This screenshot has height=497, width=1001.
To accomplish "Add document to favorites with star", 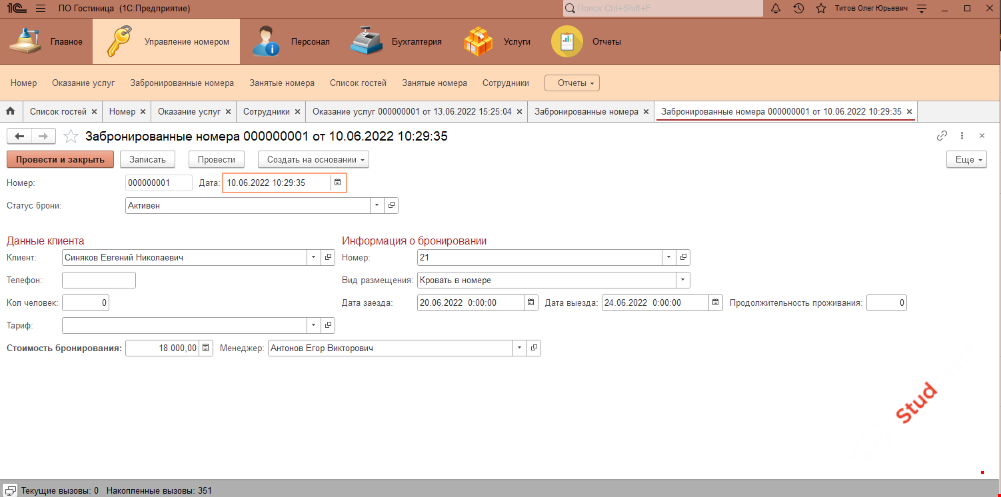I will [71, 136].
